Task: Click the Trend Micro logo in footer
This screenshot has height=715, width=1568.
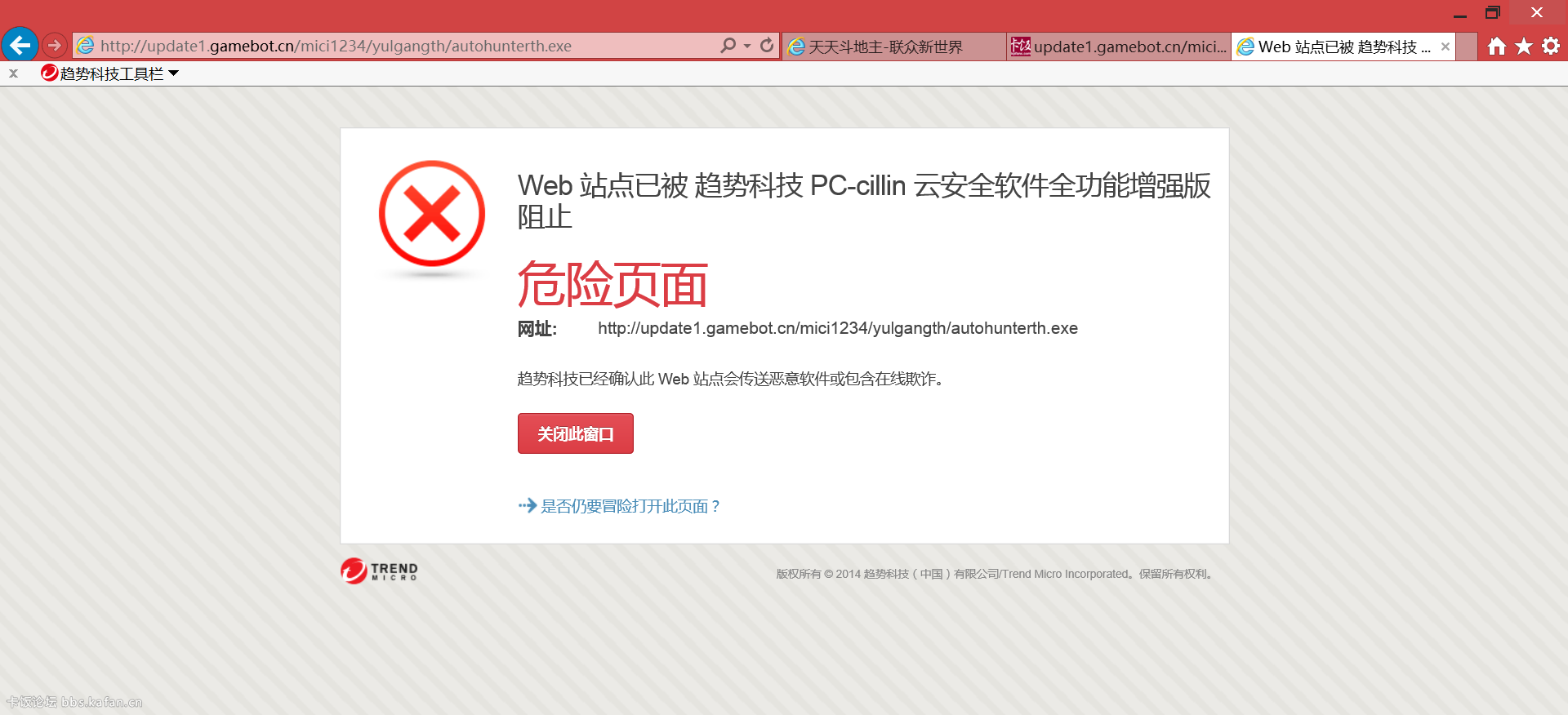Action: [379, 571]
